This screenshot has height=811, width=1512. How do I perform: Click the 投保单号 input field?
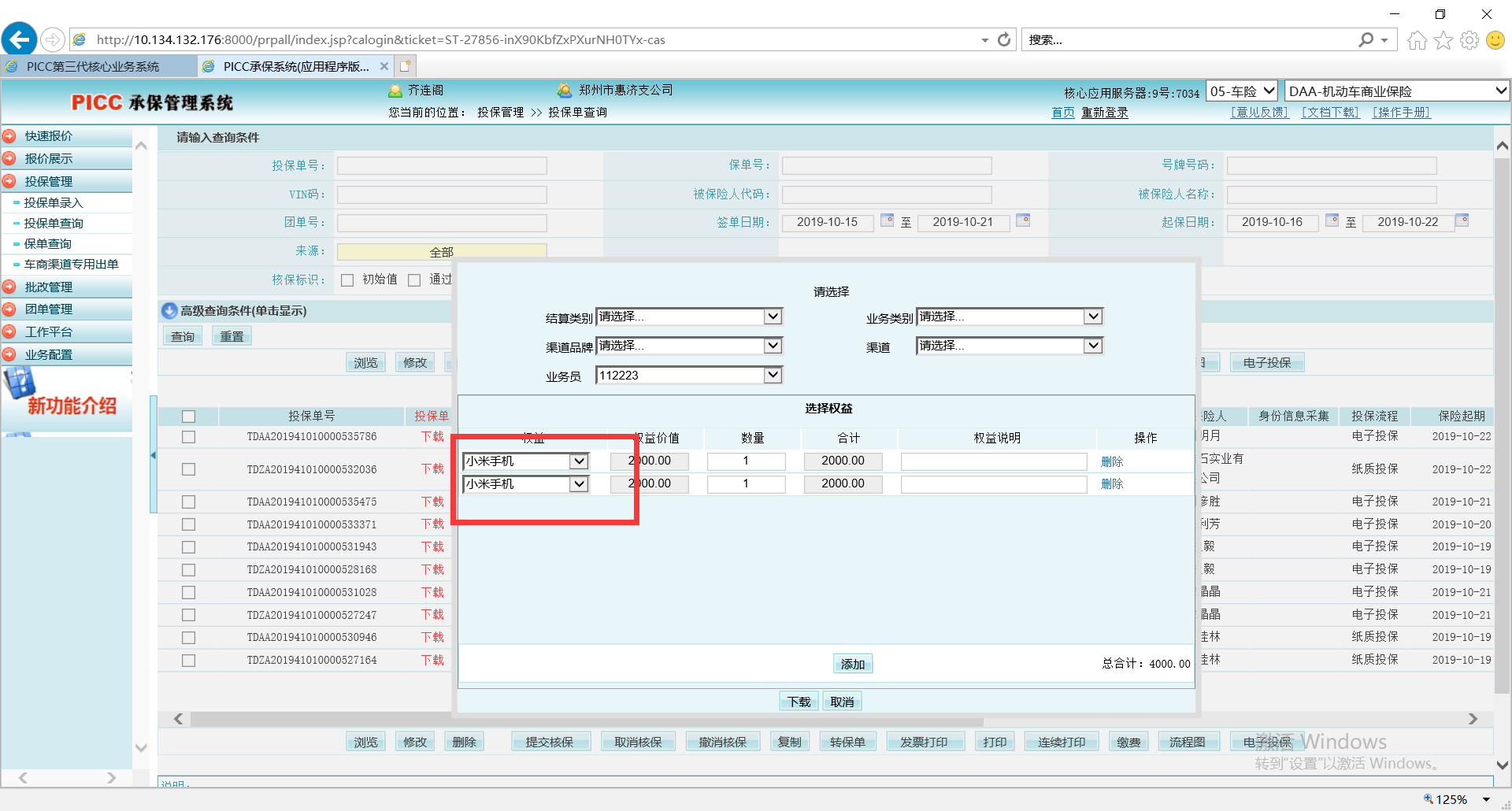[x=442, y=165]
